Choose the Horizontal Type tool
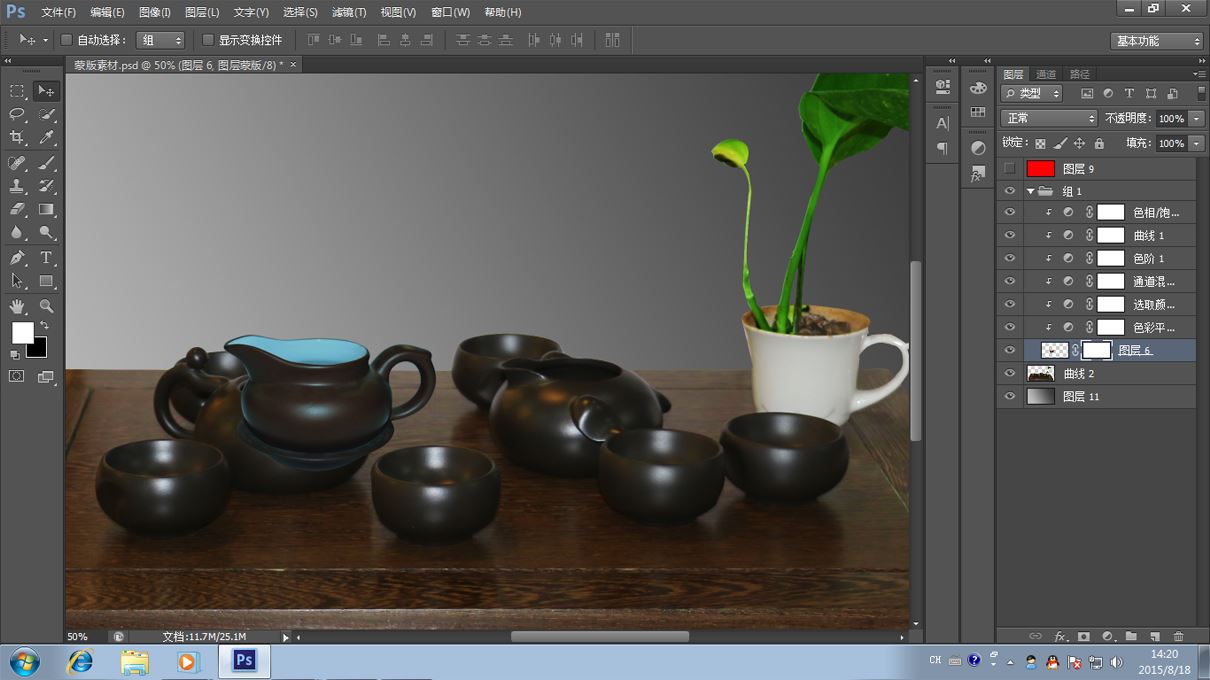The image size is (1210, 680). 46,258
